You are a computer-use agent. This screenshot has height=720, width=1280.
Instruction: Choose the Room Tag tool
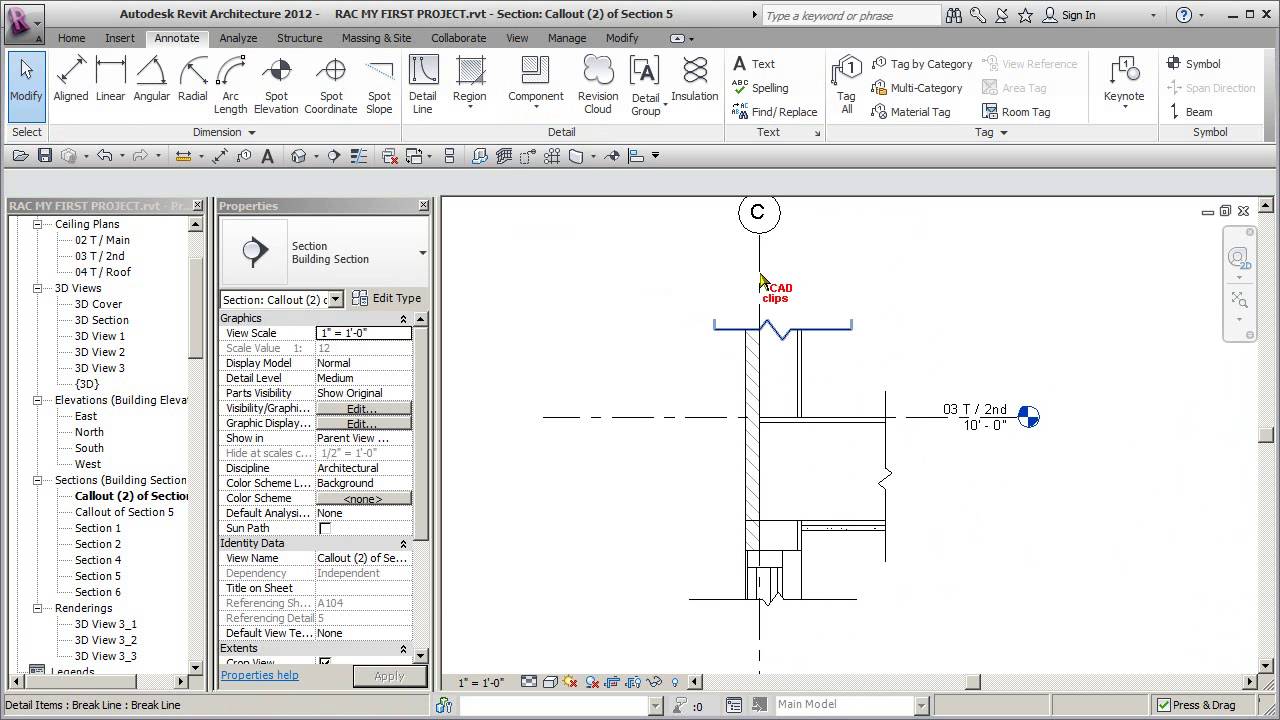1016,112
